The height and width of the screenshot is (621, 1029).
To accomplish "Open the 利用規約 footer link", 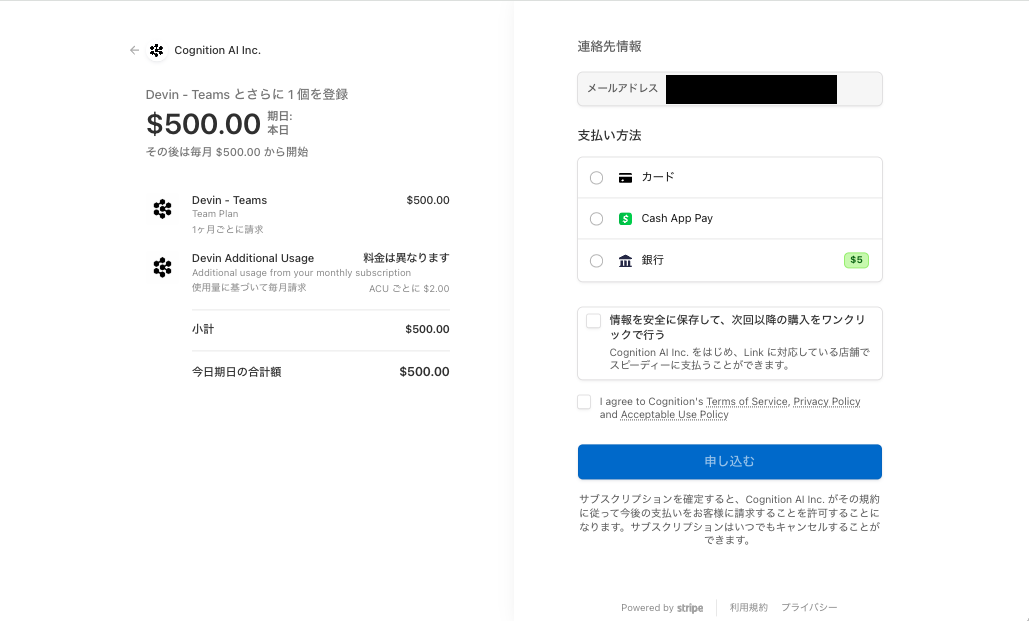I will (749, 607).
